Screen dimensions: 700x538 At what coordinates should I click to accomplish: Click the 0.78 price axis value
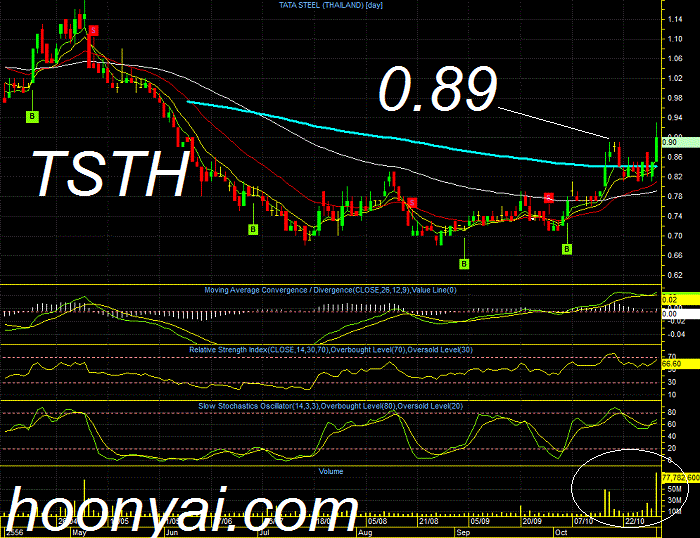(675, 196)
